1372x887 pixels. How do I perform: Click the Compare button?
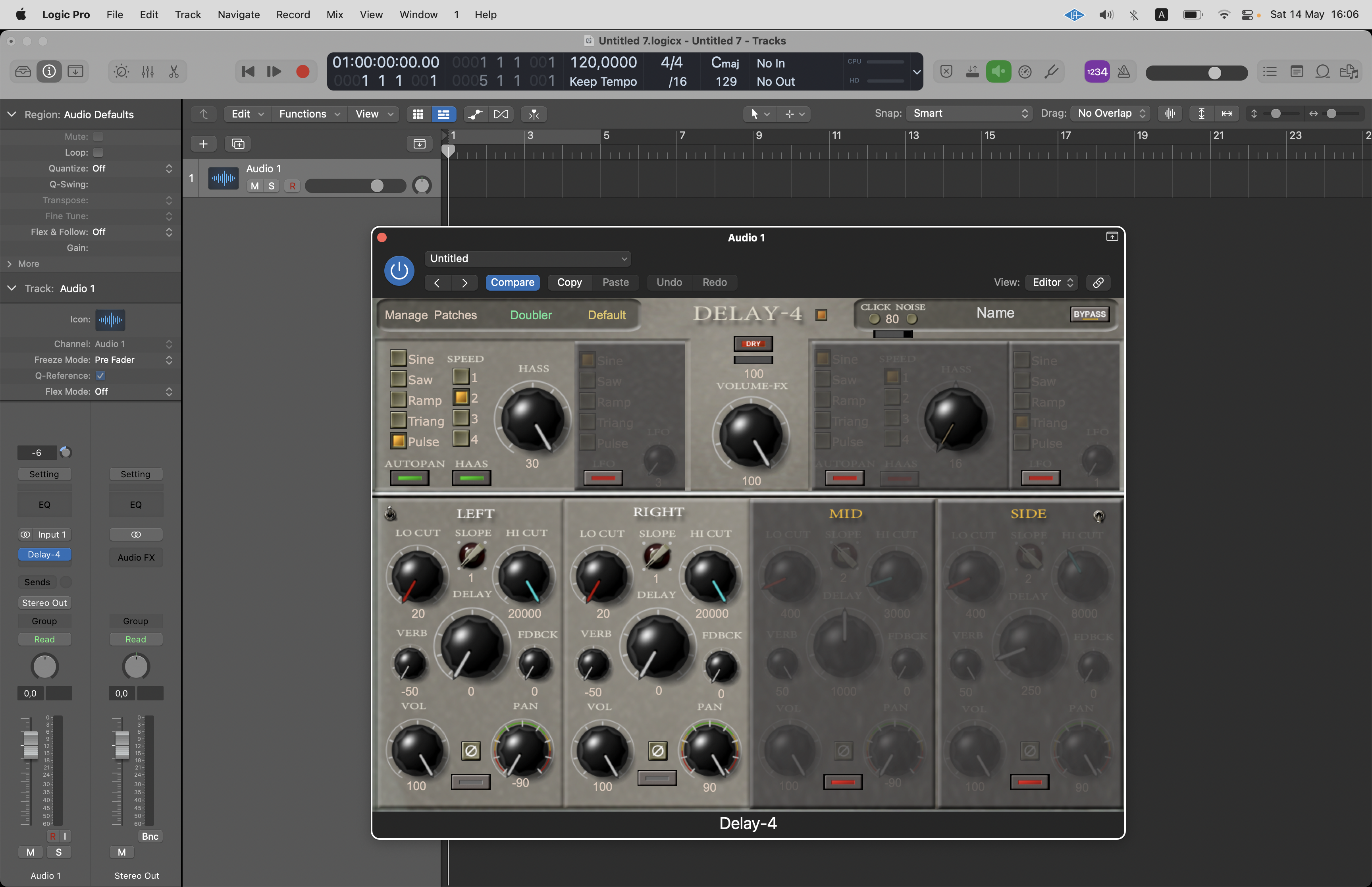tap(512, 282)
